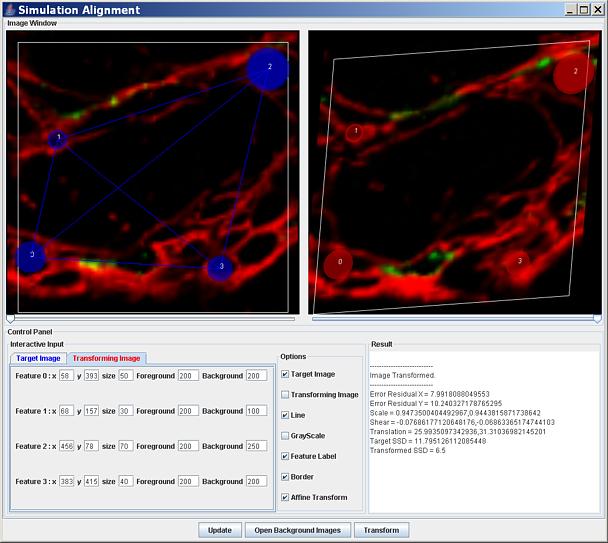The height and width of the screenshot is (543, 608).
Task: Click the slider handle under left image
Action: (x=10, y=318)
